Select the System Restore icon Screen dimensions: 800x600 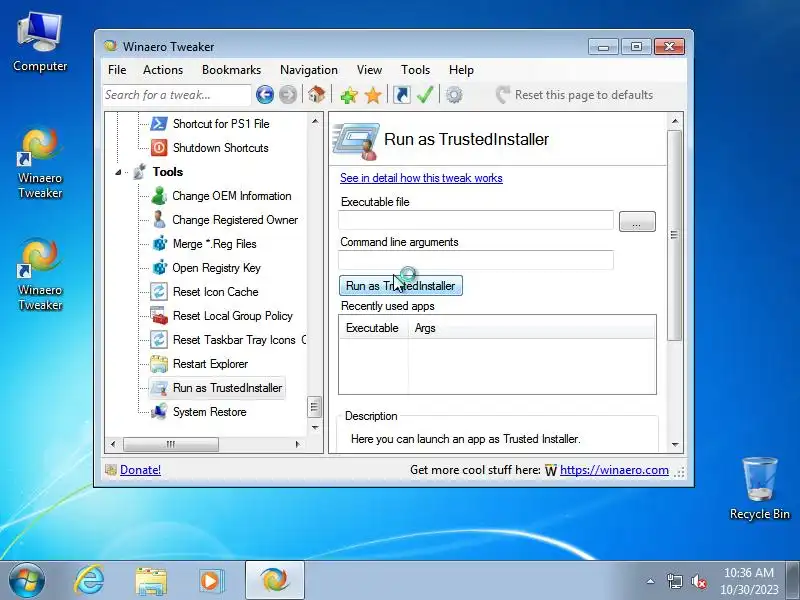pos(159,411)
